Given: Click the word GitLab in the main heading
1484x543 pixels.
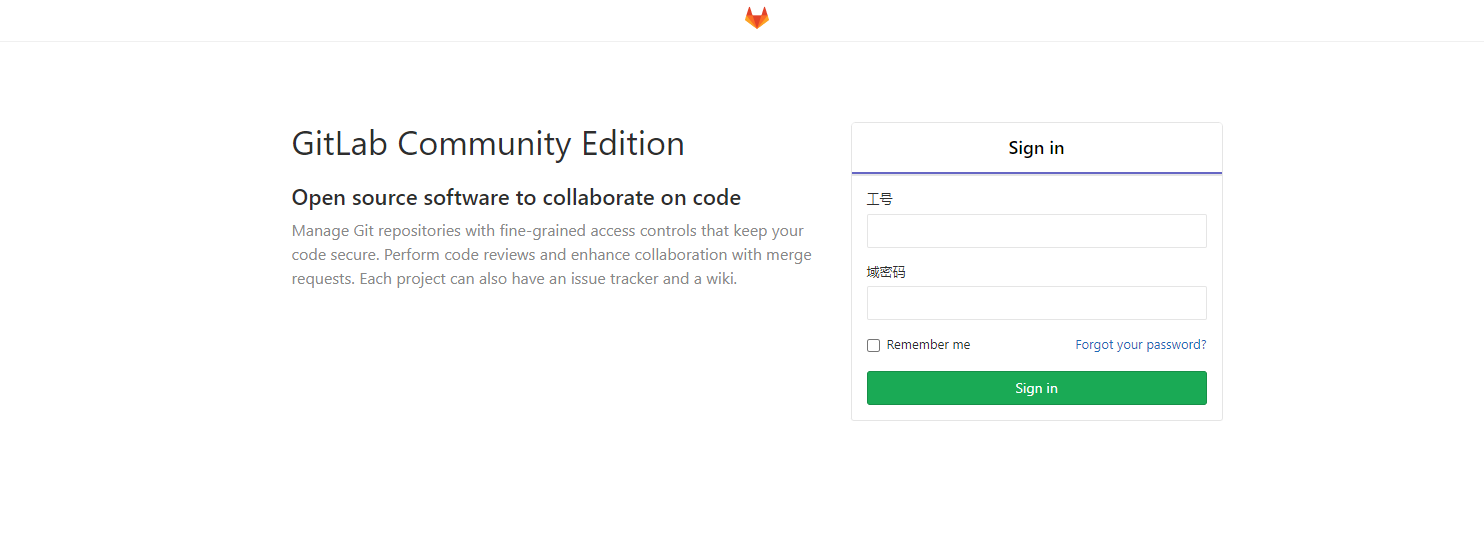Looking at the screenshot, I should (x=340, y=144).
